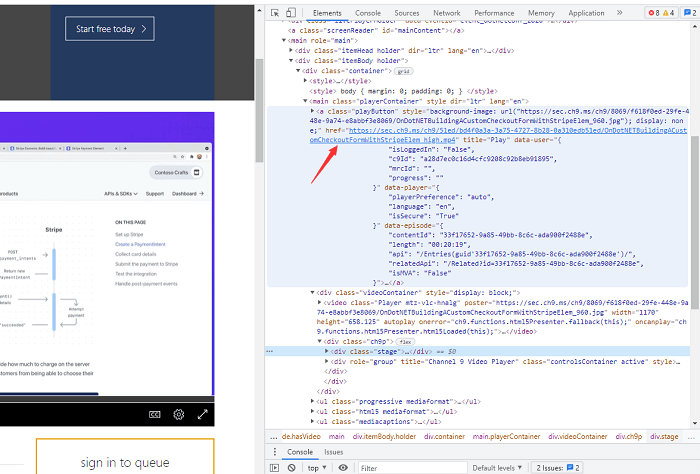Image resolution: width=700 pixels, height=474 pixels.
Task: Show more DevTools tabs via the chevron
Action: pyautogui.click(x=619, y=13)
